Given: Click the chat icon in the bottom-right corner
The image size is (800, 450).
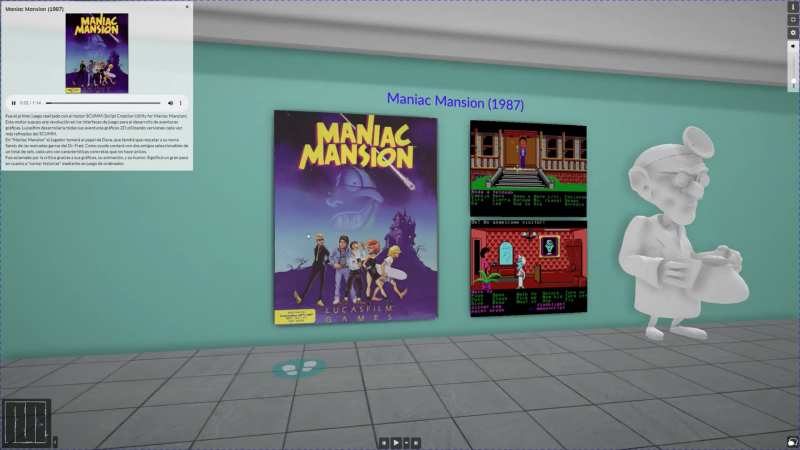Looking at the screenshot, I should 792,442.
